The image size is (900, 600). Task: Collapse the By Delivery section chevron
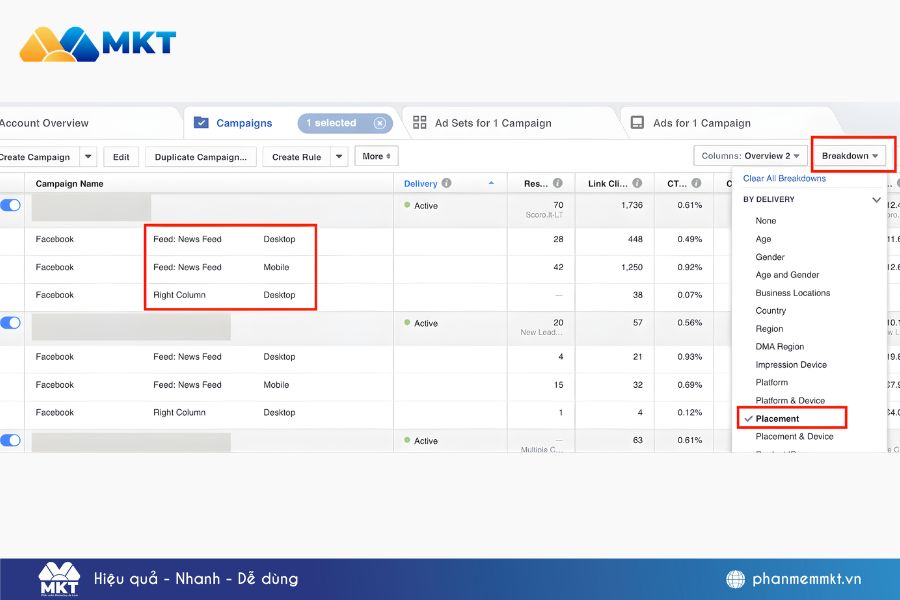pos(876,200)
